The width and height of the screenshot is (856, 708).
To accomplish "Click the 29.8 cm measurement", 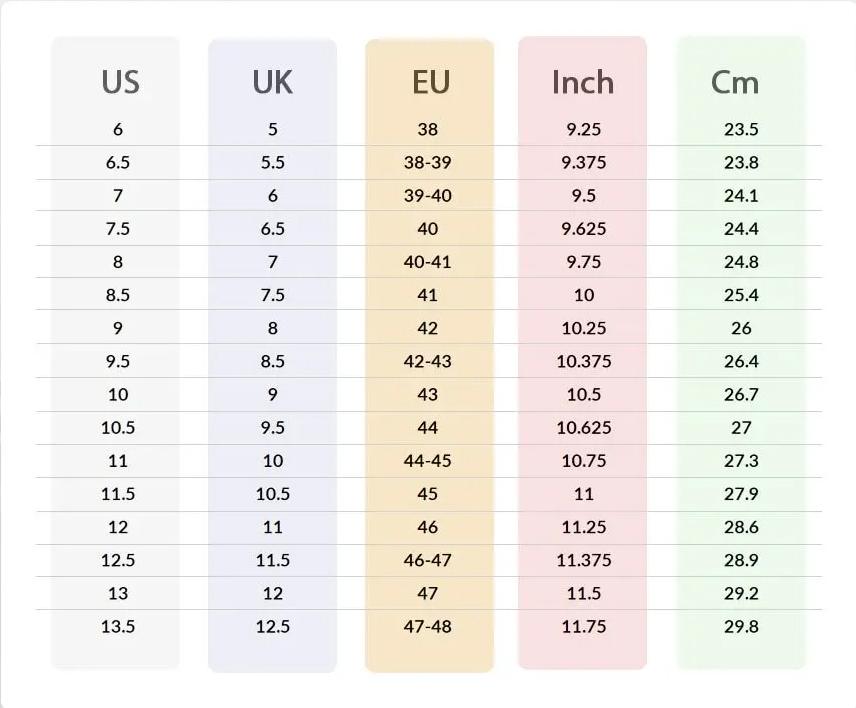I will click(741, 626).
